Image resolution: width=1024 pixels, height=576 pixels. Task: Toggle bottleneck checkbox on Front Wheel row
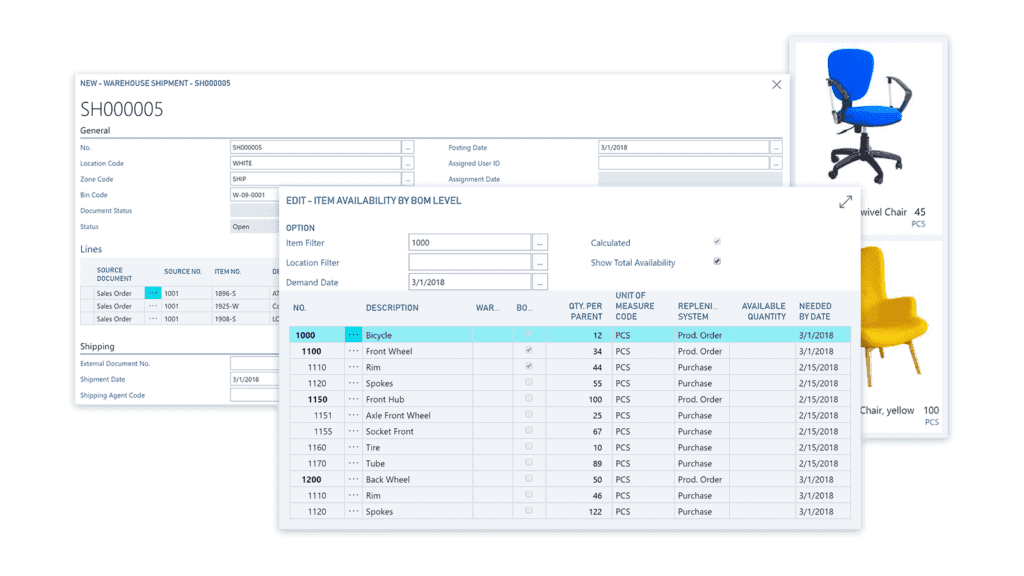(529, 350)
